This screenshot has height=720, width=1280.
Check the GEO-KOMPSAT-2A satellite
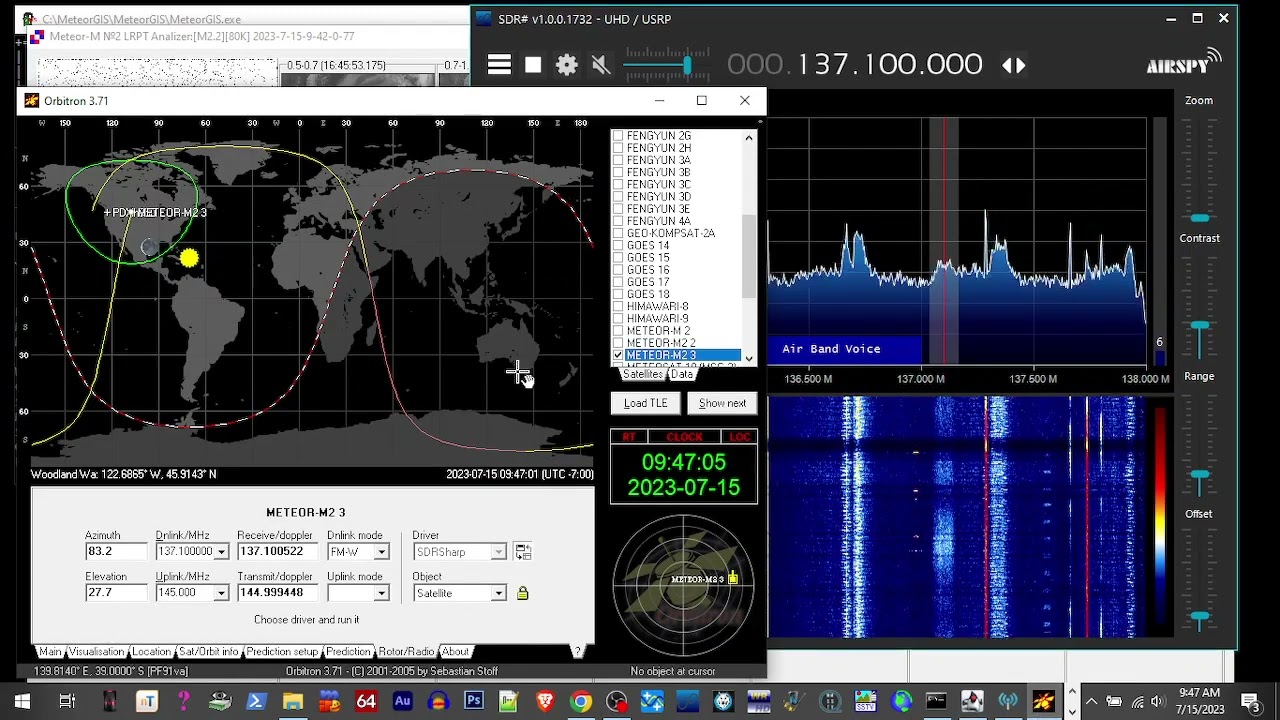[618, 233]
